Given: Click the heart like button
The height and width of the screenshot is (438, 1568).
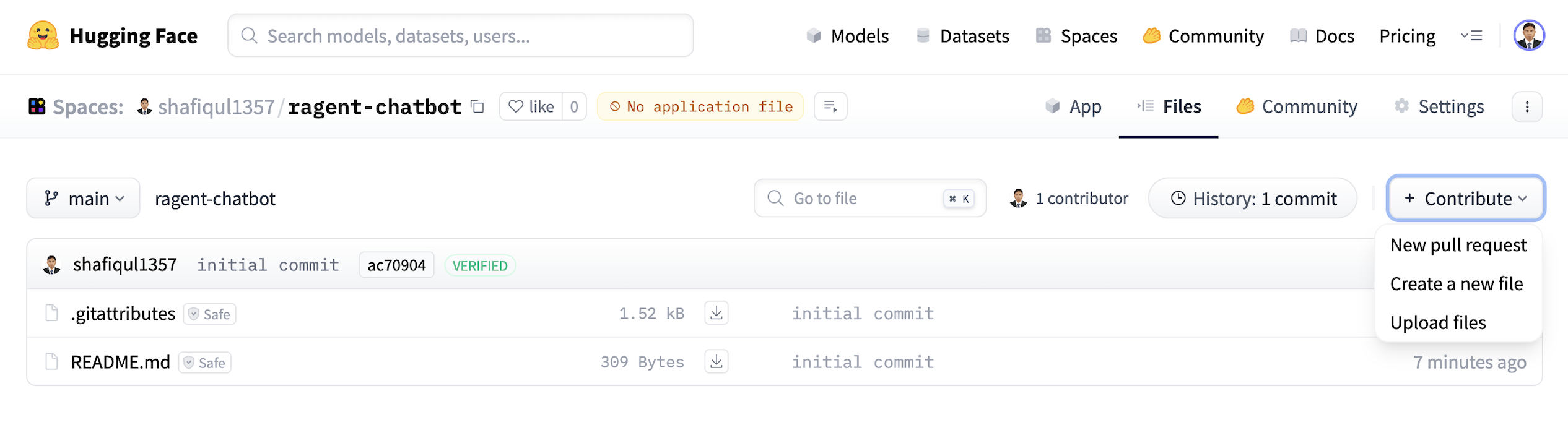Looking at the screenshot, I should tap(531, 106).
